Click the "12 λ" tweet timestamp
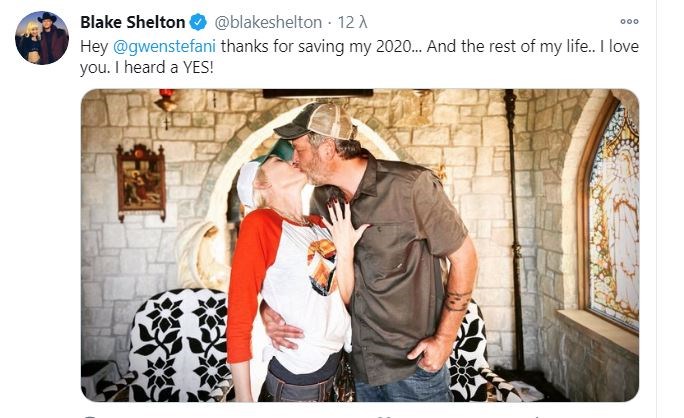684x418 pixels. tap(352, 22)
